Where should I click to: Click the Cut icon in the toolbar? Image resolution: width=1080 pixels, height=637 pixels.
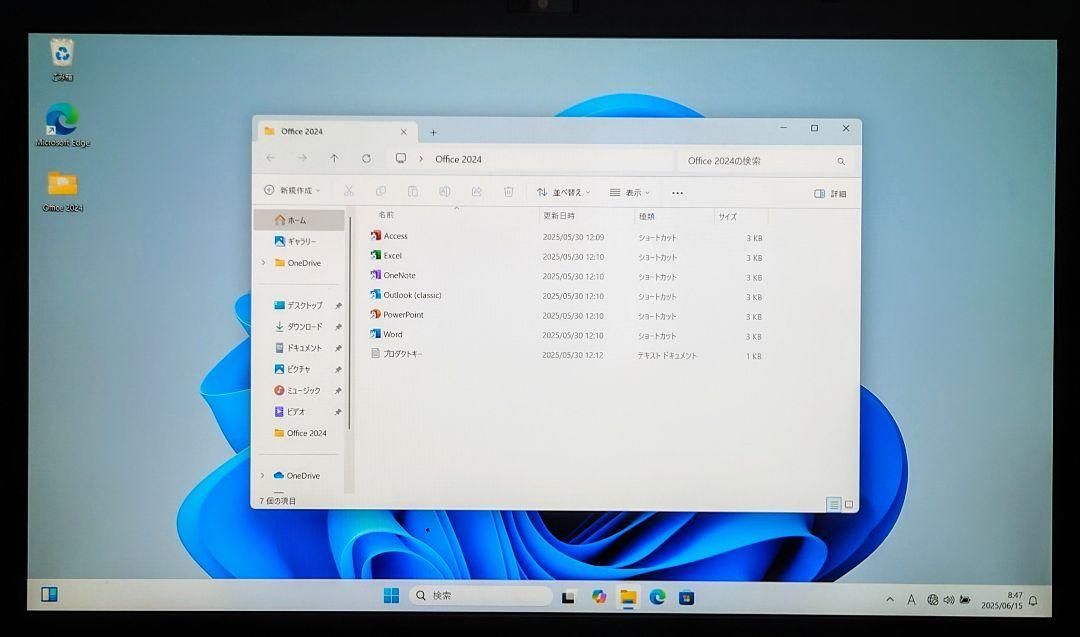pyautogui.click(x=347, y=190)
